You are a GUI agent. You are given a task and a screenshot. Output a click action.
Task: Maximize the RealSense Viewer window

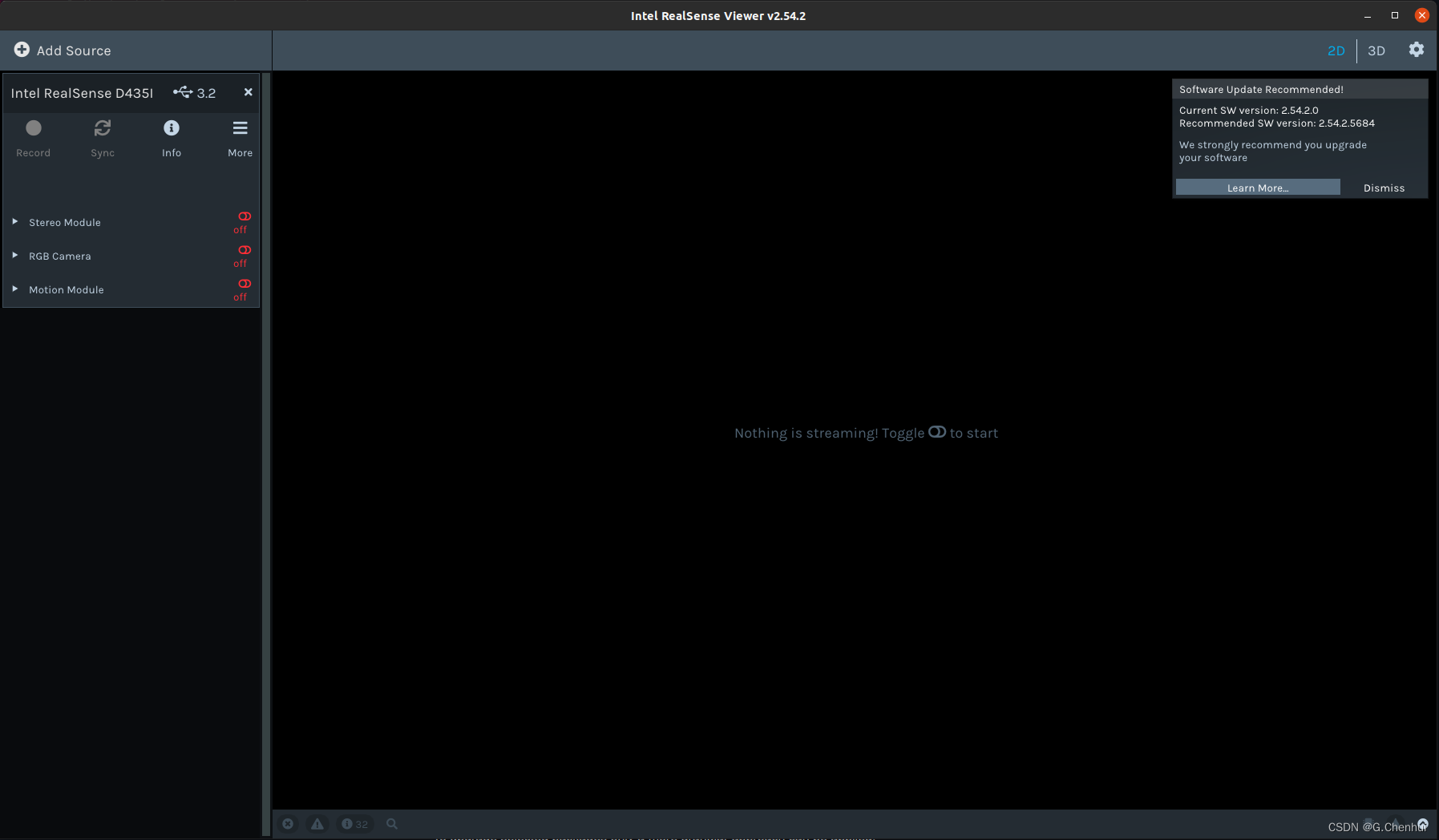pos(1395,15)
